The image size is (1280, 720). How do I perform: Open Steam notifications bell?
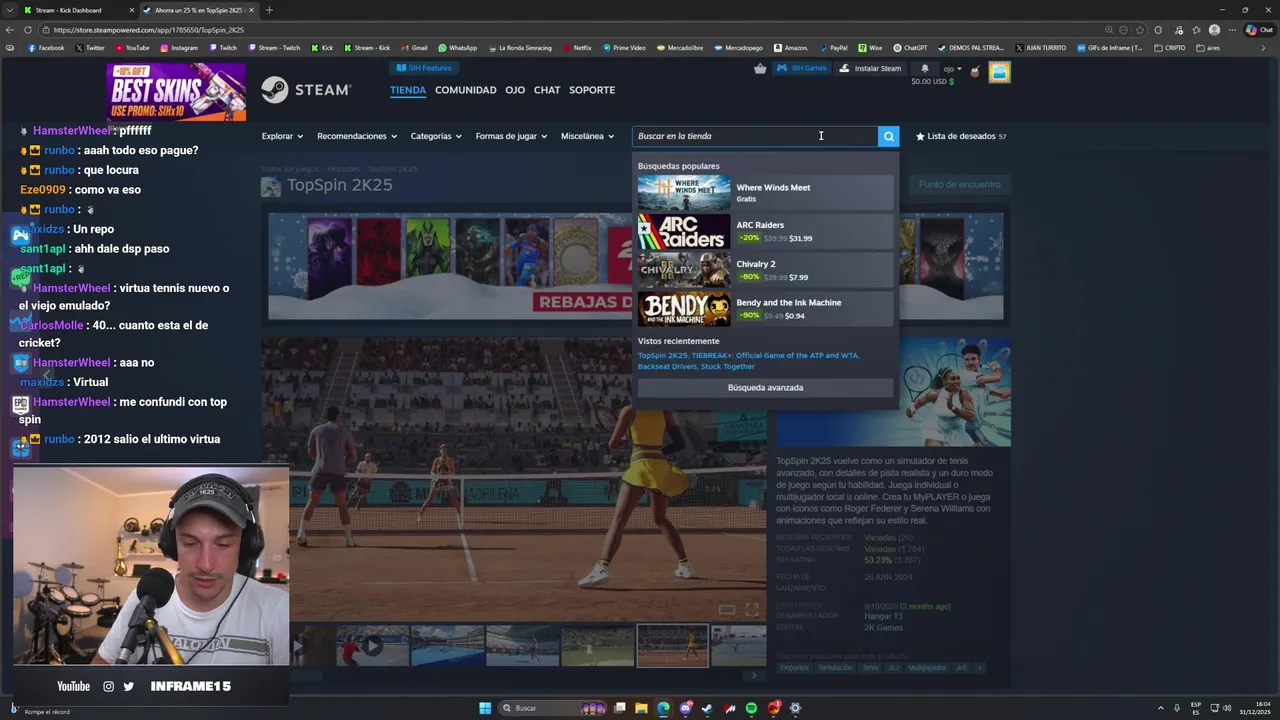pyautogui.click(x=925, y=69)
